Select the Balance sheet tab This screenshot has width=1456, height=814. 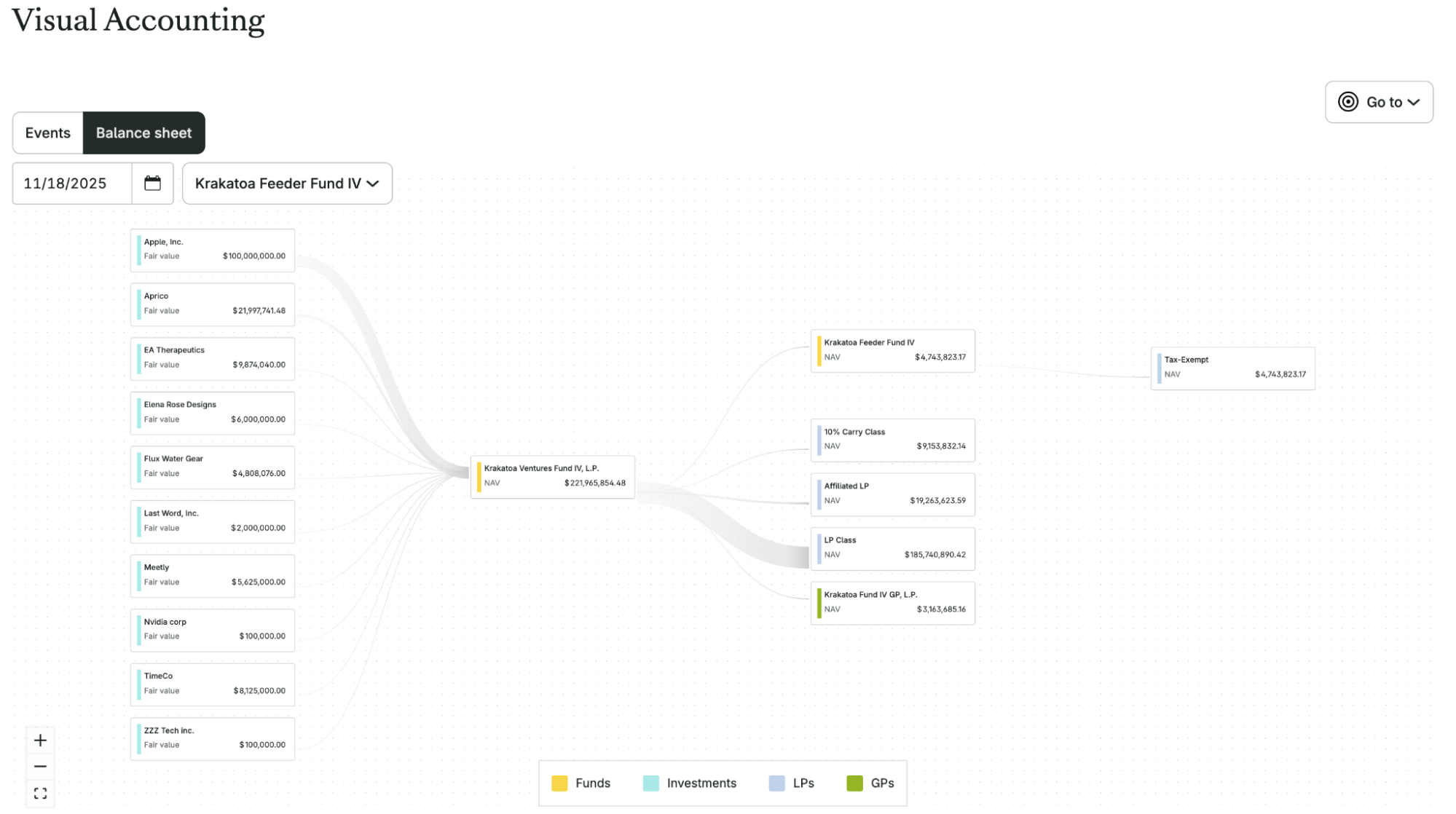click(x=143, y=133)
